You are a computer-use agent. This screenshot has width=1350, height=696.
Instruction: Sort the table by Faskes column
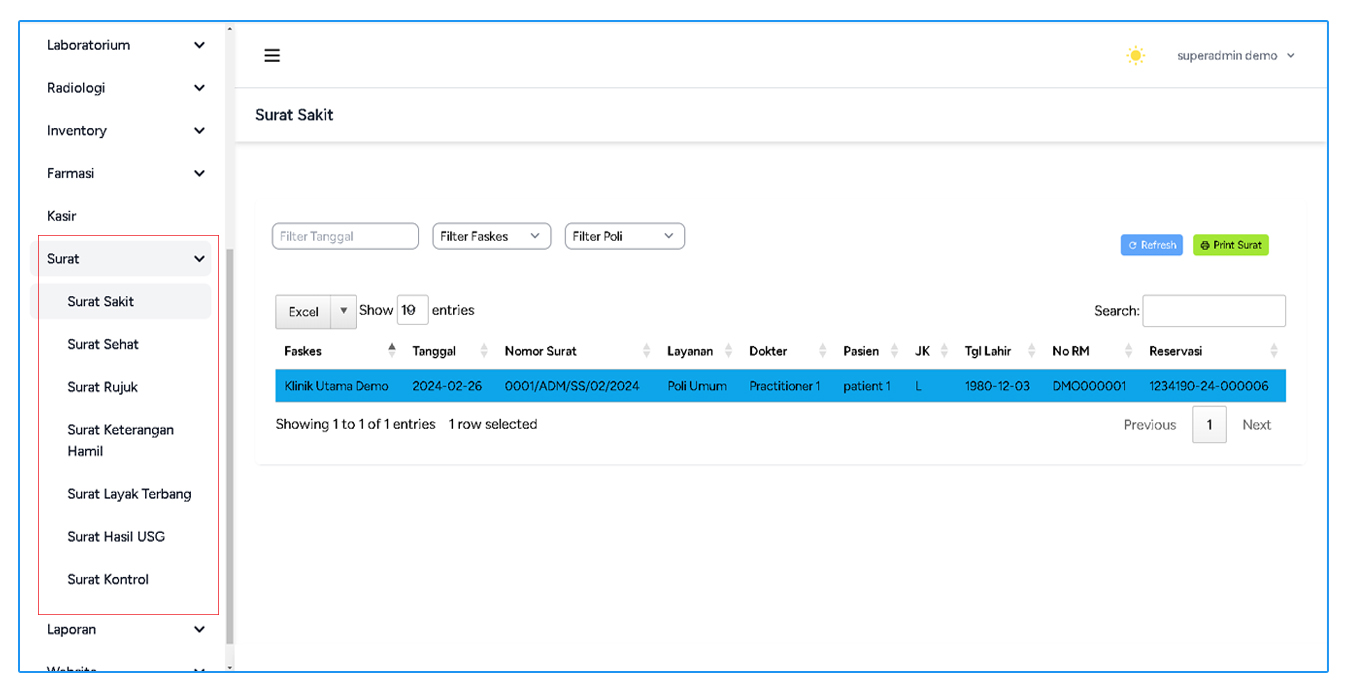(338, 351)
